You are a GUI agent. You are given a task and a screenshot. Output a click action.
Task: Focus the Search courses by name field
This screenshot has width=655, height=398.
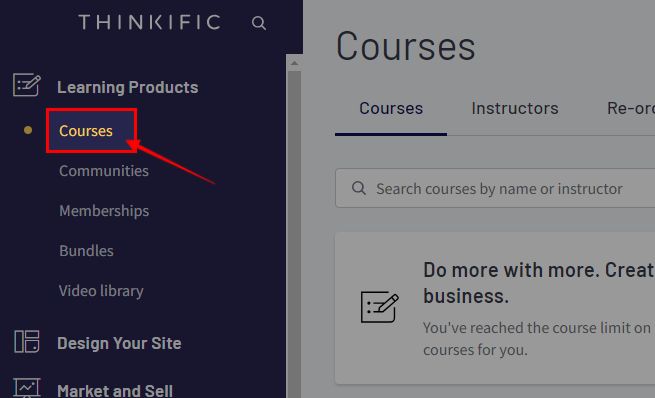495,188
